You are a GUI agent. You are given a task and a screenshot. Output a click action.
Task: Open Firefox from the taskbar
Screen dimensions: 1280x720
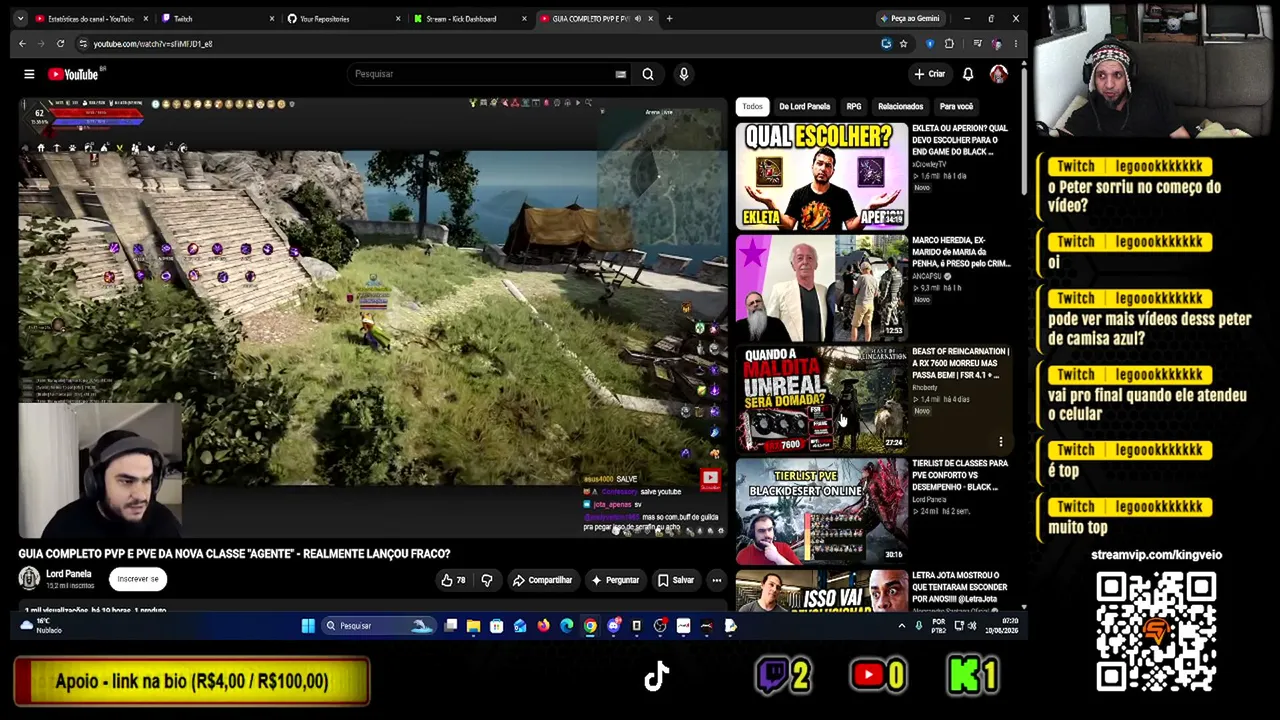[543, 626]
